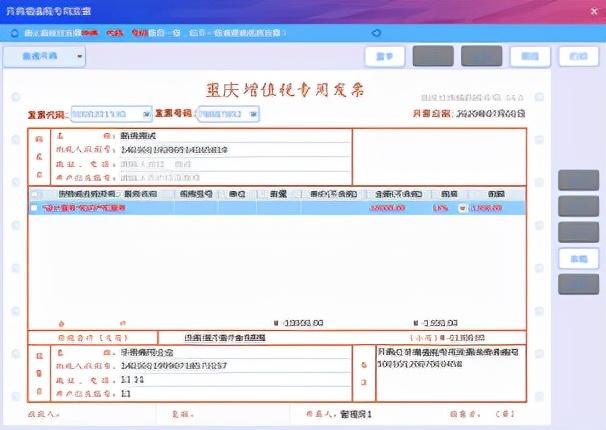The width and height of the screenshot is (606, 430).
Task: Click the buyer address and phone field
Action: point(235,164)
